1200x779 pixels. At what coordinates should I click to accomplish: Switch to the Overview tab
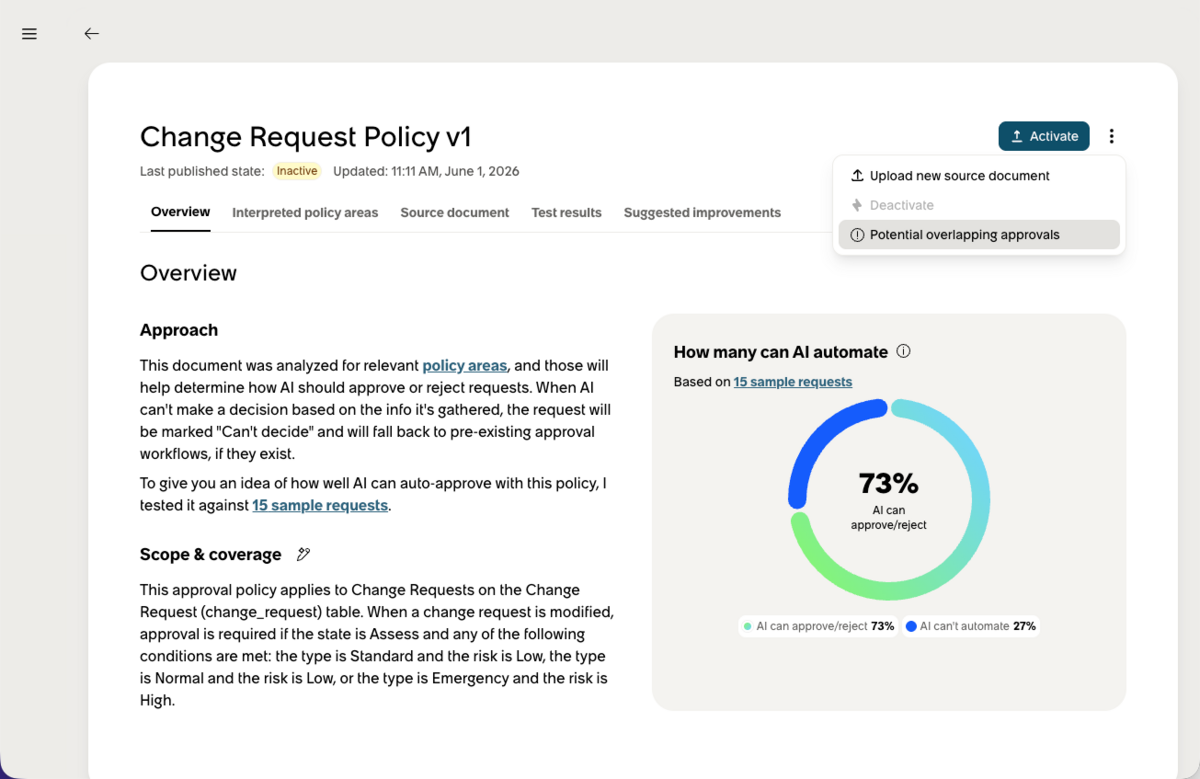point(180,212)
